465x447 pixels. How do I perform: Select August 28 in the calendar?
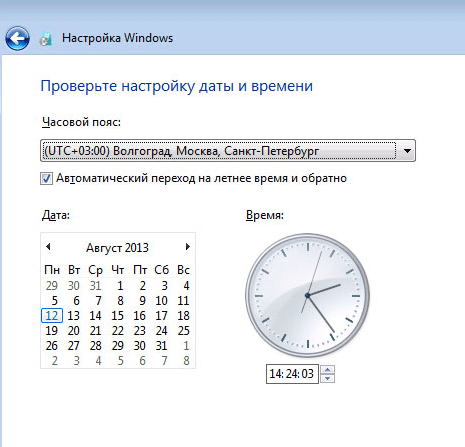tap(95, 346)
